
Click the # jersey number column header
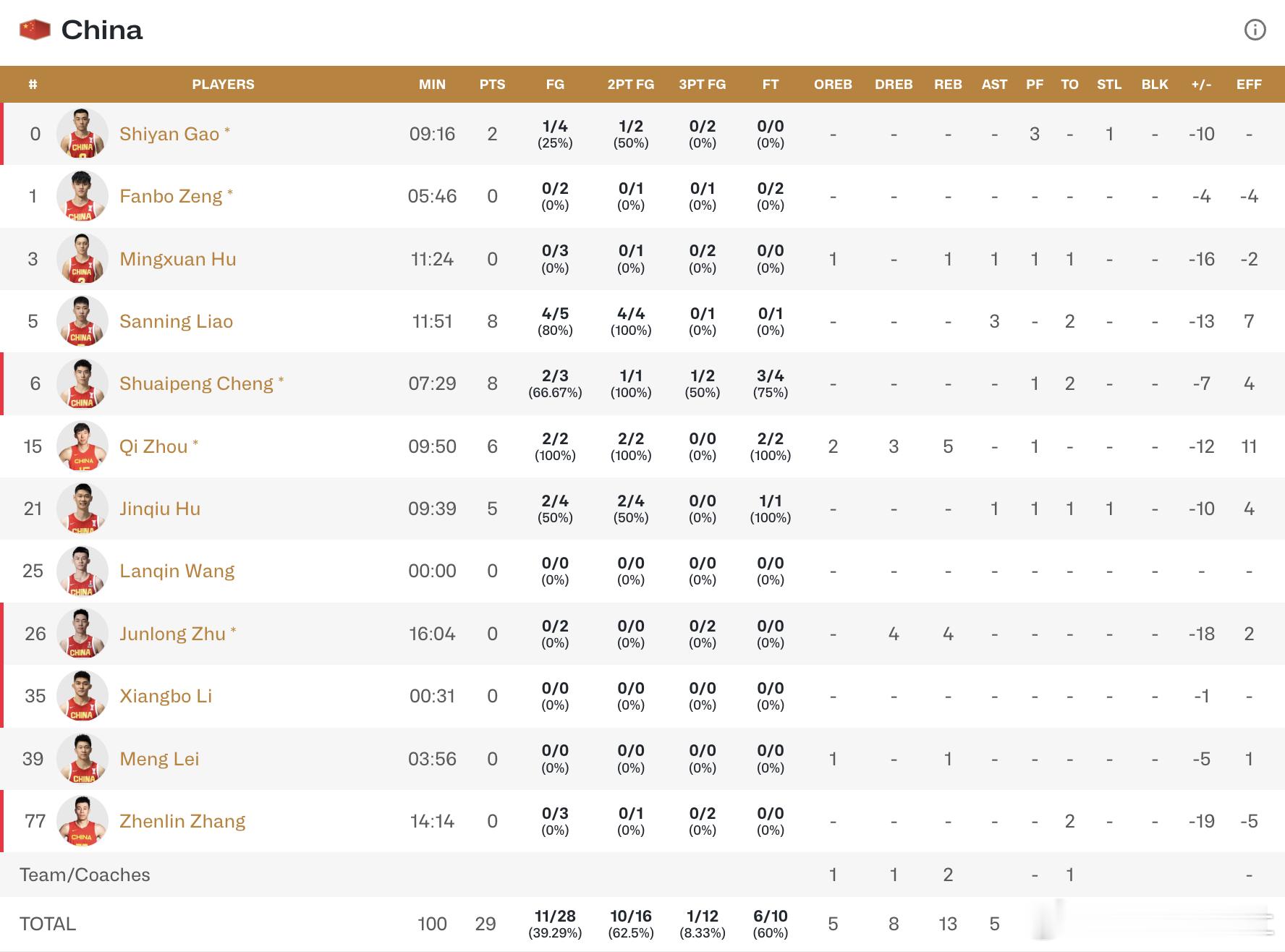(x=33, y=85)
